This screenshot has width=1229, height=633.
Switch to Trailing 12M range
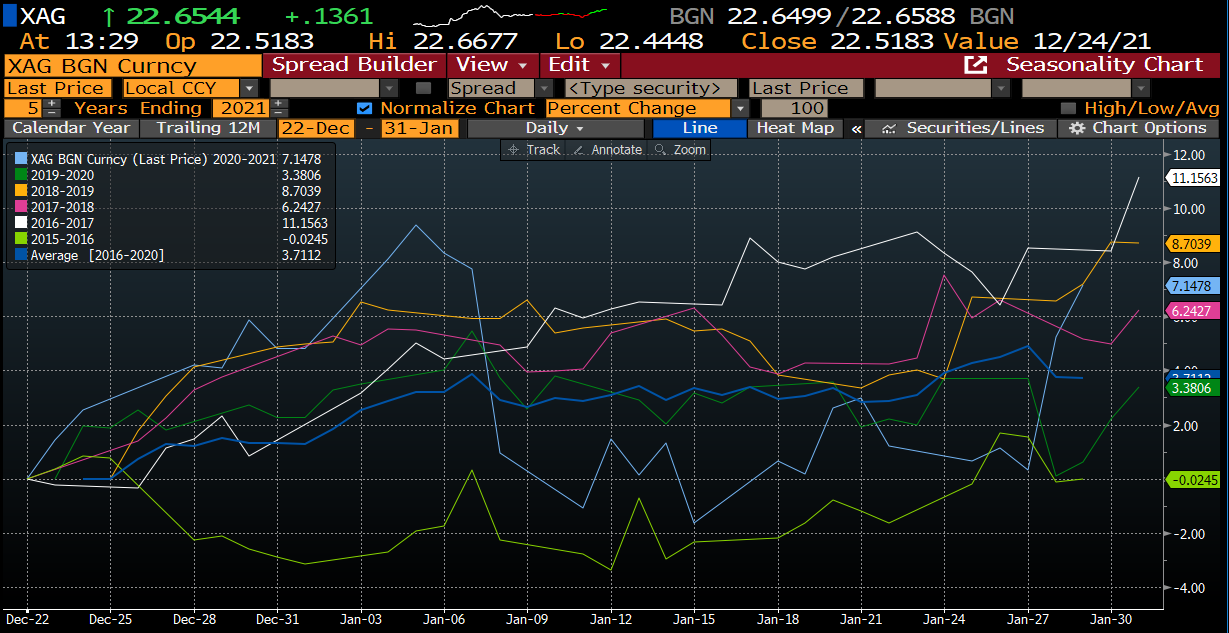[x=208, y=128]
